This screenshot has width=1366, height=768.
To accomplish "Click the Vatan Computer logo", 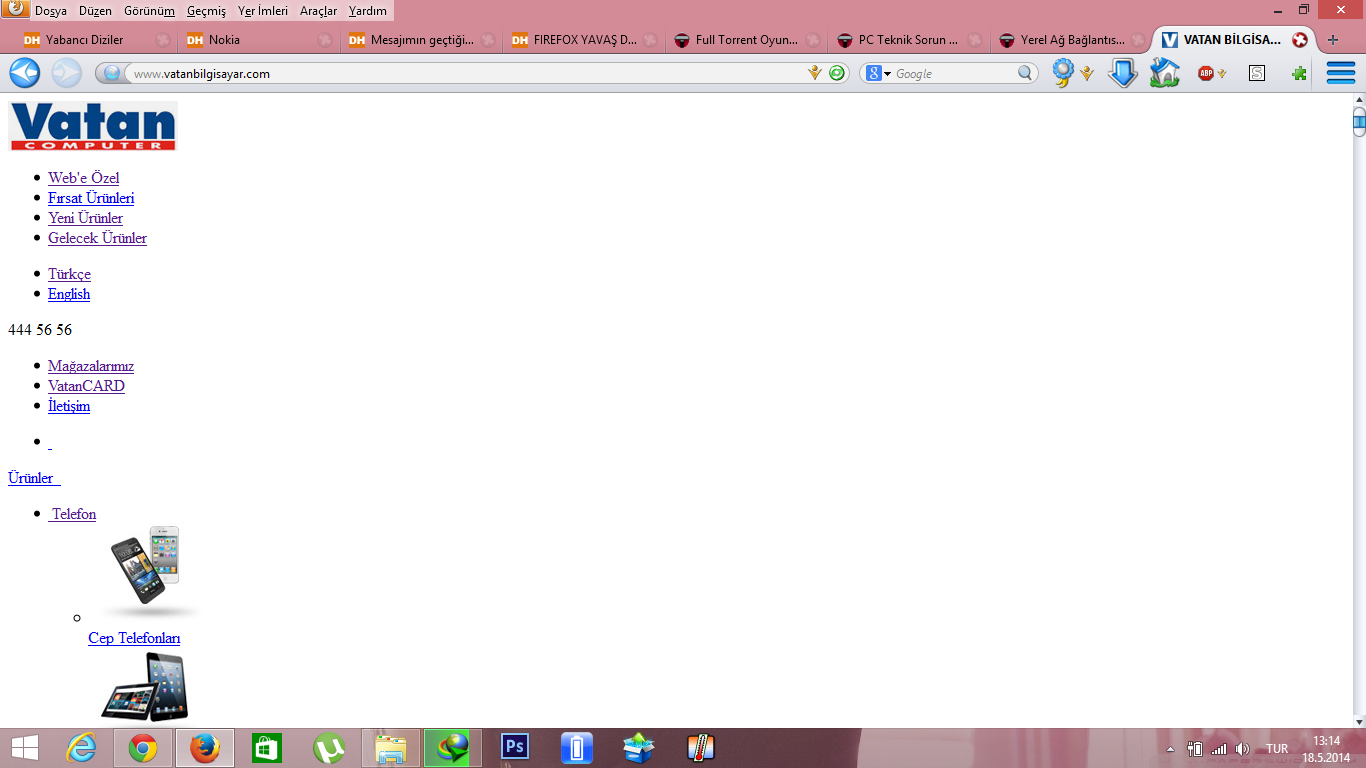I will click(x=92, y=126).
